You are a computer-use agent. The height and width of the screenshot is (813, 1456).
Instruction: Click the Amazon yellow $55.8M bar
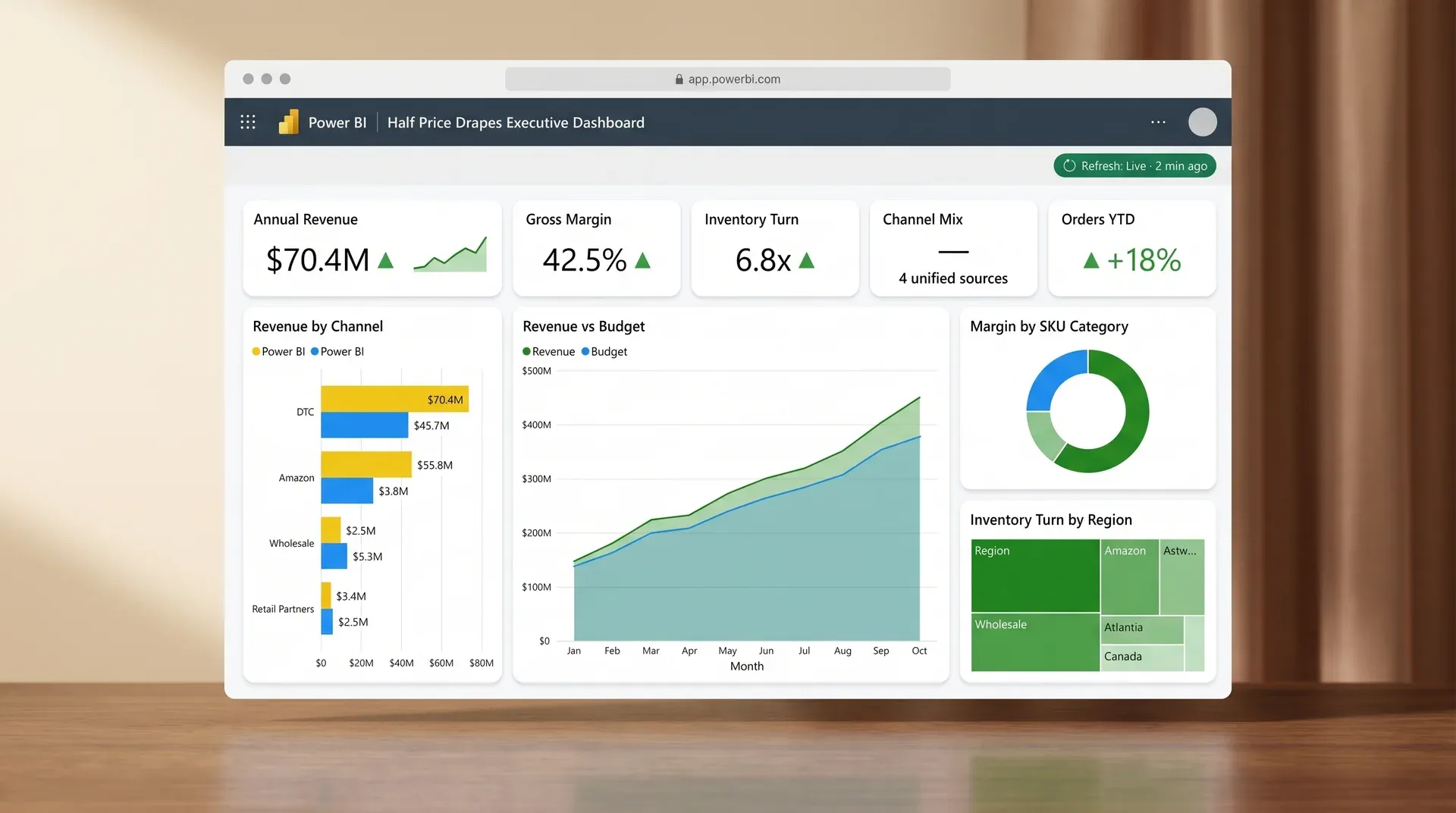pos(366,464)
